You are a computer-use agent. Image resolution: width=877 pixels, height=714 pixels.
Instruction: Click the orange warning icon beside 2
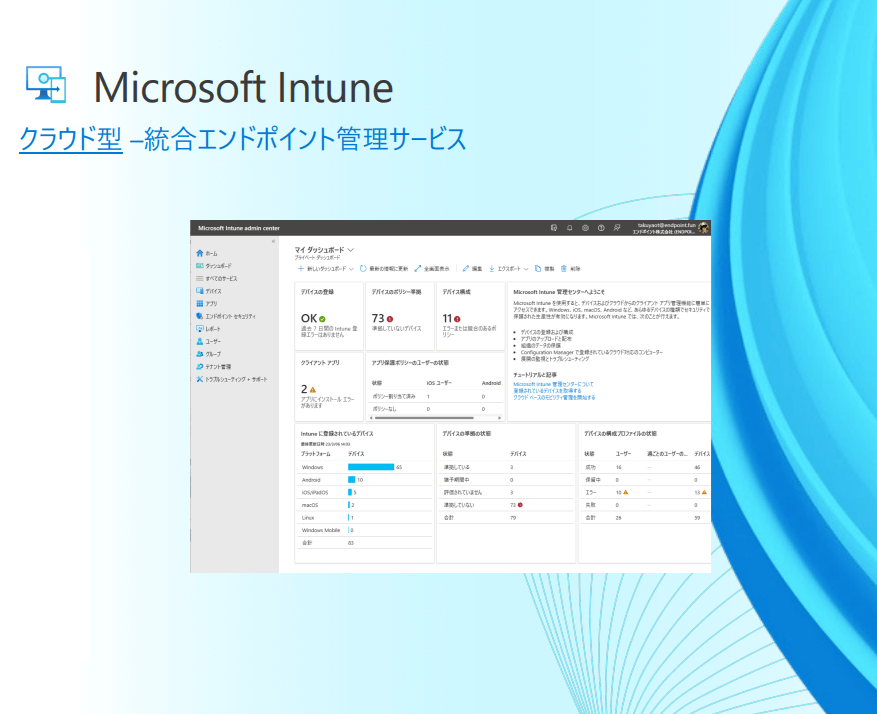(313, 390)
